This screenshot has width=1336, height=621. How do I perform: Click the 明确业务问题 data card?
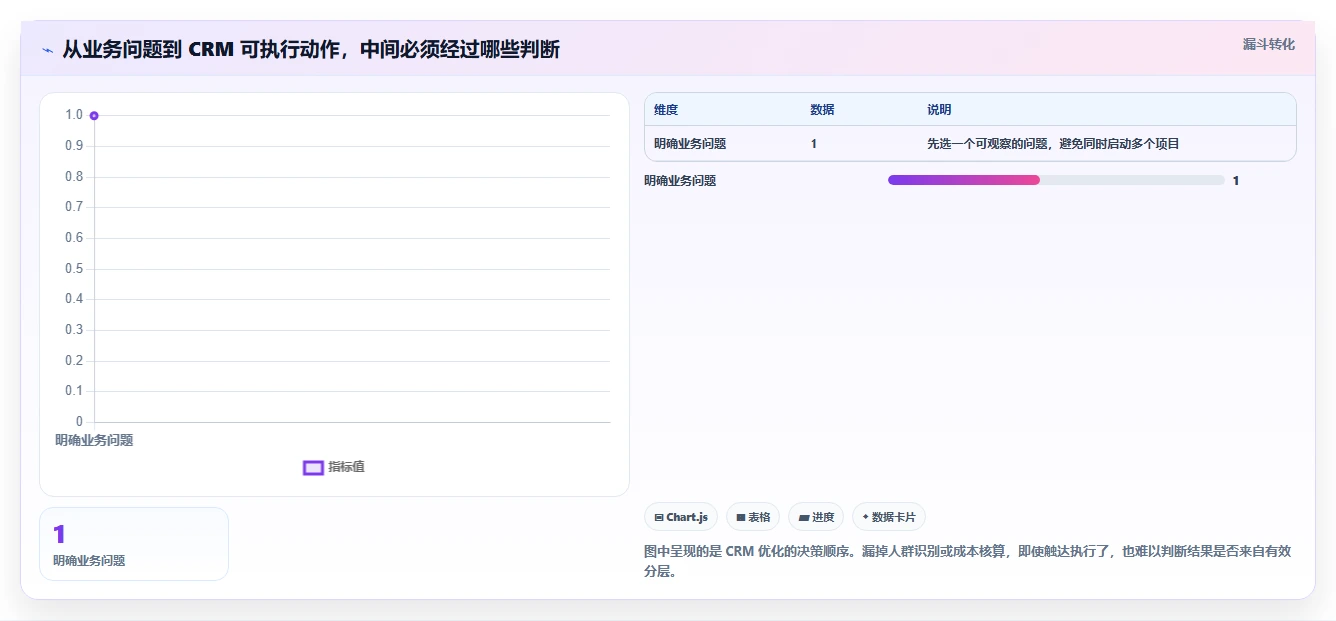(x=134, y=544)
